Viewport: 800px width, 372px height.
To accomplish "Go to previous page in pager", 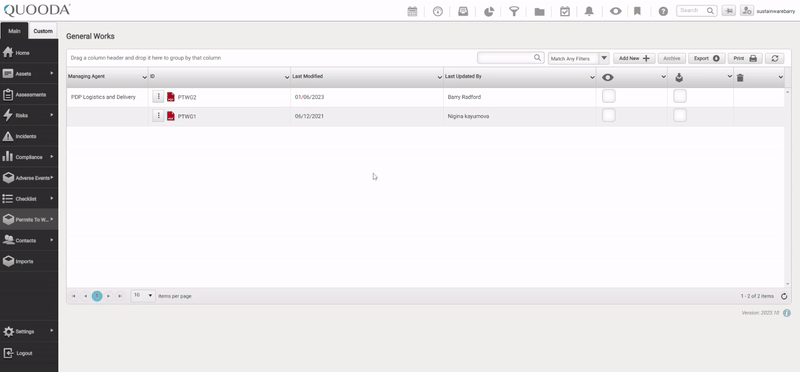I will coord(85,296).
